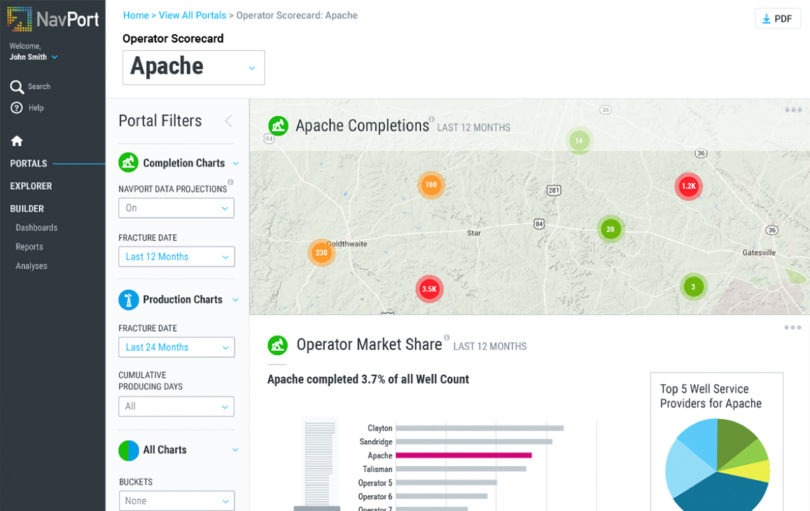
Task: Click the View All Portals breadcrumb link
Action: click(x=192, y=16)
